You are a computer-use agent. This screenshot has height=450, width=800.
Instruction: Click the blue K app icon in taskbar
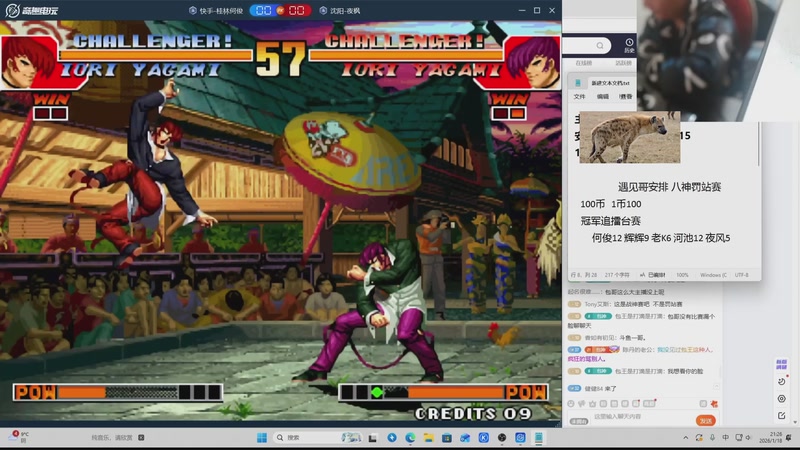[484, 438]
